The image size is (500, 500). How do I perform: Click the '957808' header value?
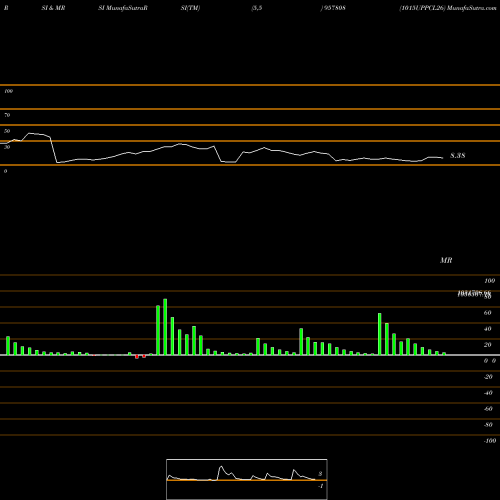pos(334,8)
